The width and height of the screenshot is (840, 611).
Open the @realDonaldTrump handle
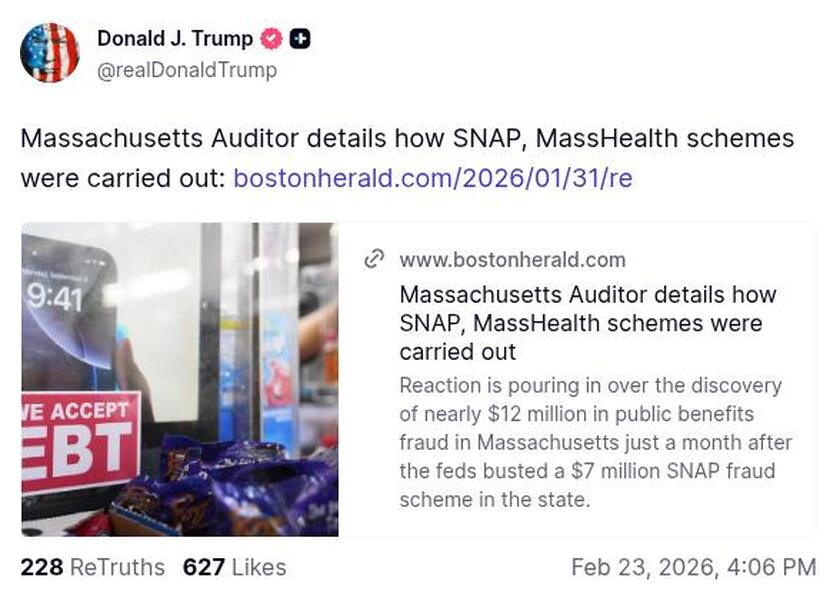[x=187, y=70]
